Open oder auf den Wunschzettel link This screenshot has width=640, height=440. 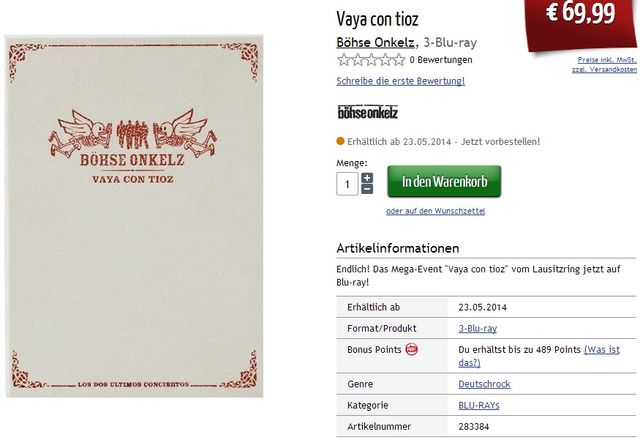point(436,211)
